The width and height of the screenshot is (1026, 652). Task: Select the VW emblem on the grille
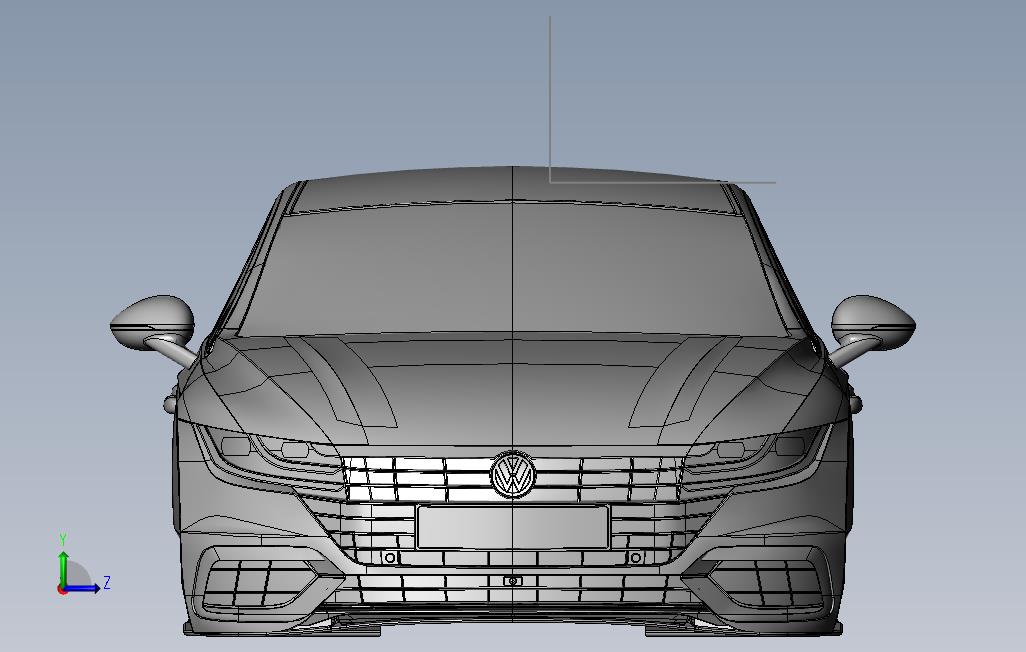coord(513,474)
